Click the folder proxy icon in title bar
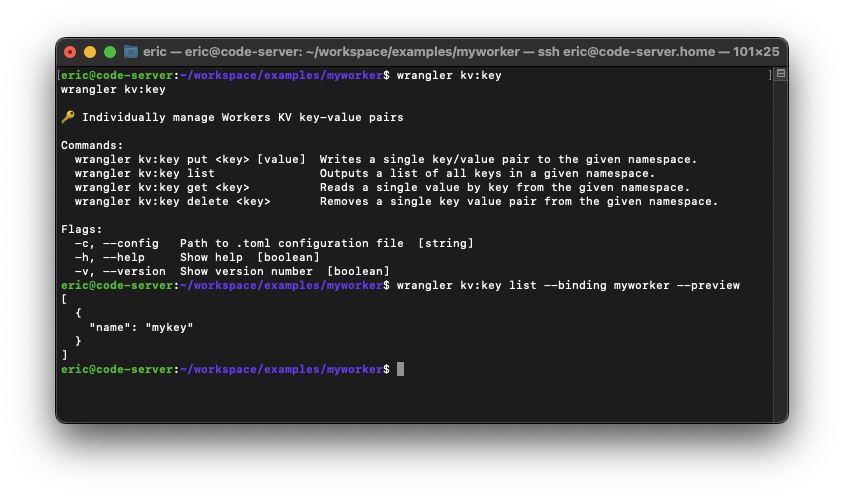844x497 pixels. pos(130,52)
